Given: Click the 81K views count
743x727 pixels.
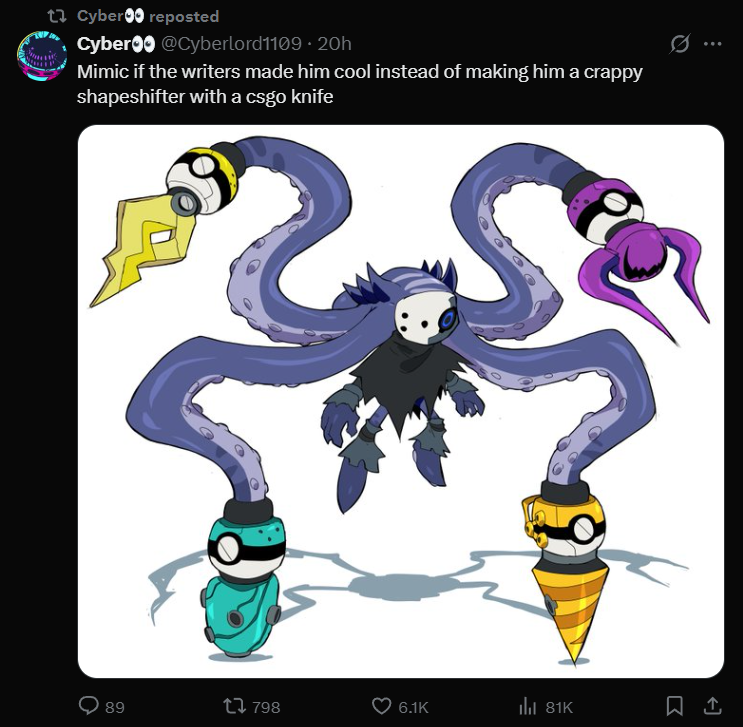Looking at the screenshot, I should coord(559,707).
